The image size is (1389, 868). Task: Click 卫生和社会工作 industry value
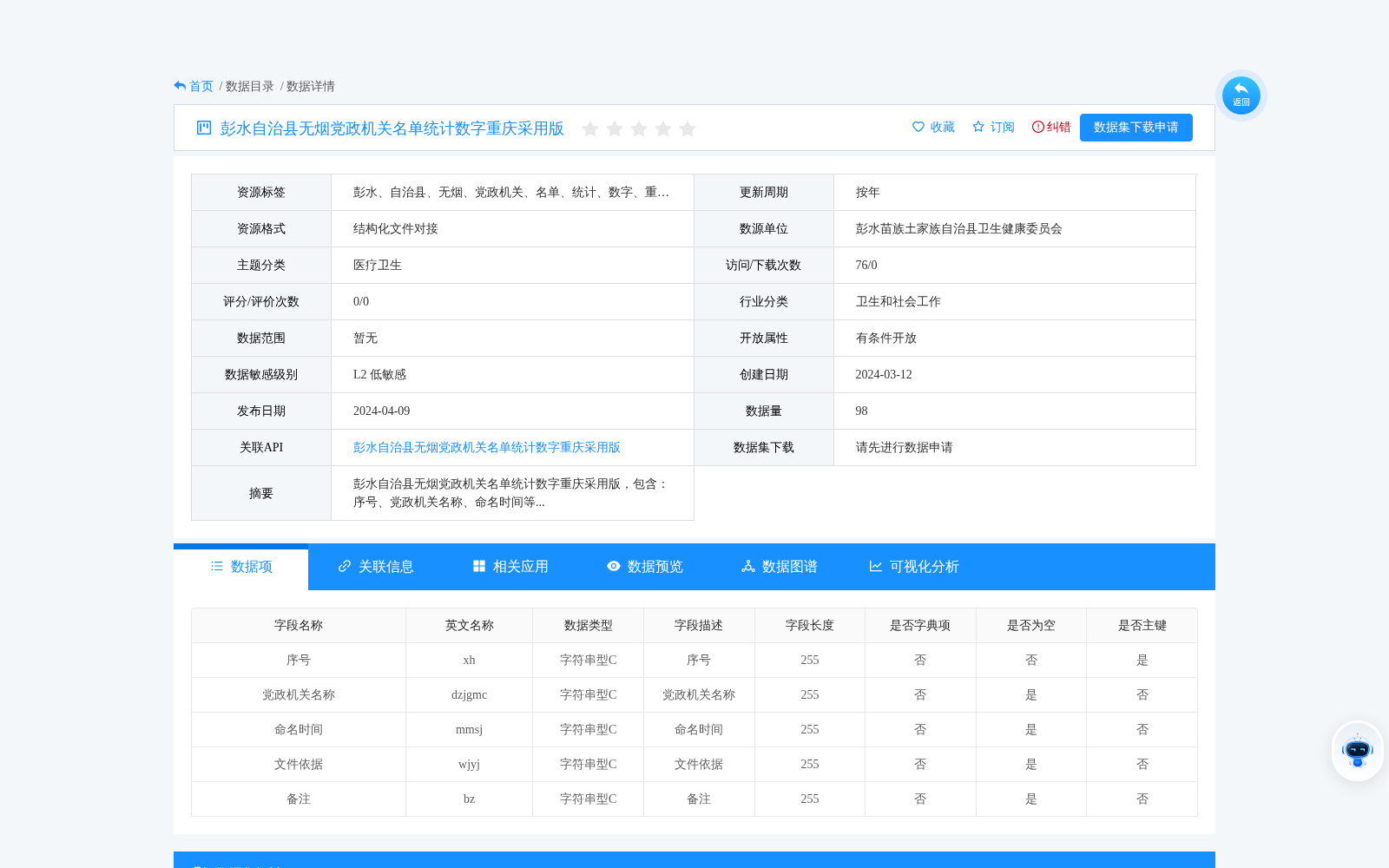click(899, 302)
